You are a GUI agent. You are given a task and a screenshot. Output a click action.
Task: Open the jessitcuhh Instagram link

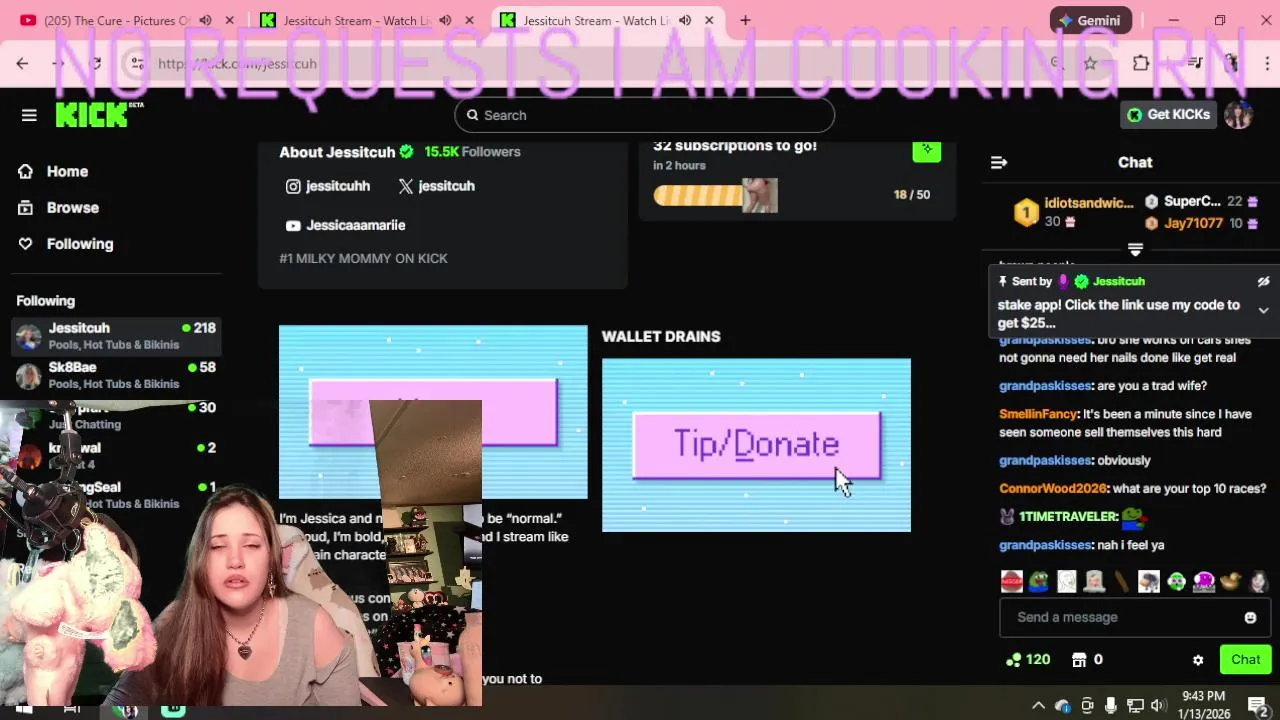(x=328, y=186)
